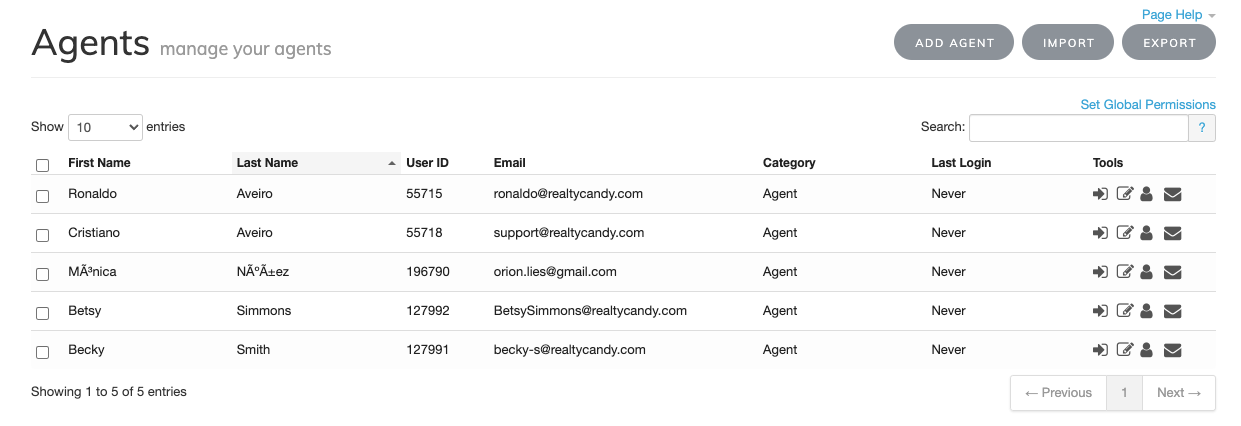Click the person icon in Cristiano's row

point(1147,233)
